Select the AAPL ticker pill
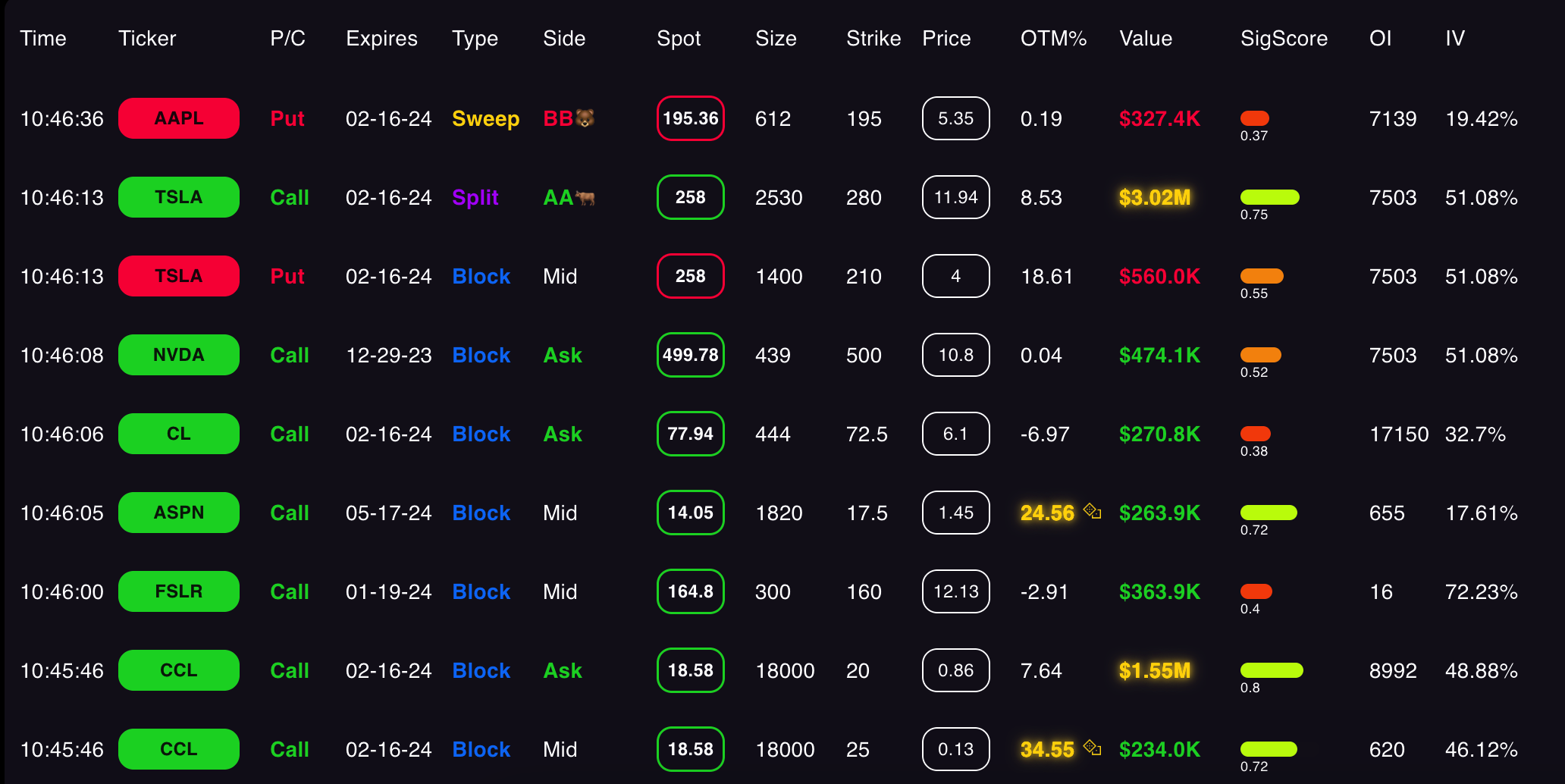1565x784 pixels. [178, 118]
